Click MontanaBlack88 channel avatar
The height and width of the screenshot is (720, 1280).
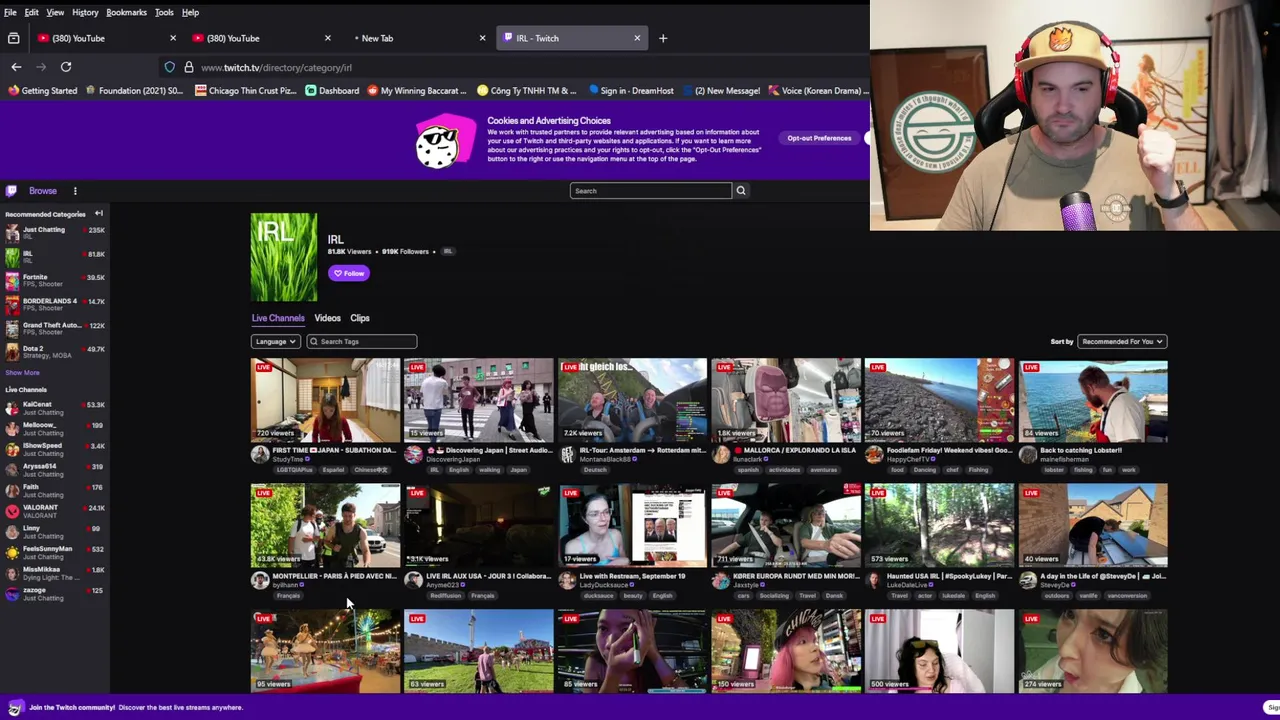pyautogui.click(x=567, y=455)
